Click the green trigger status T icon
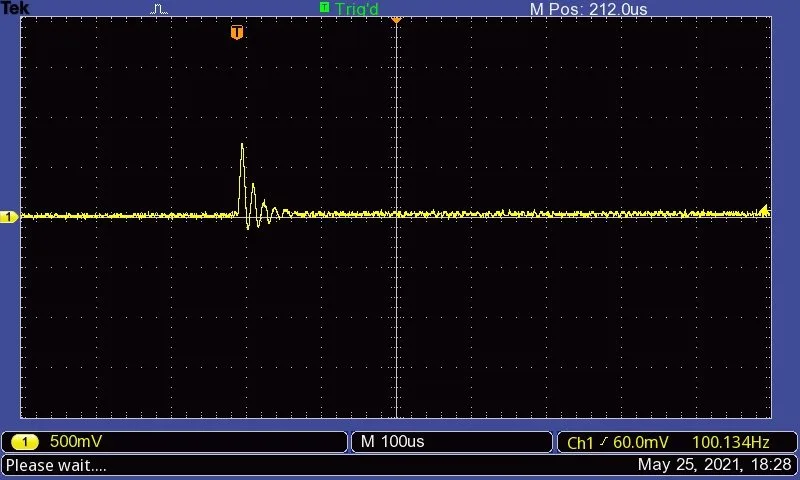Viewport: 800px width, 480px height. pos(324,8)
